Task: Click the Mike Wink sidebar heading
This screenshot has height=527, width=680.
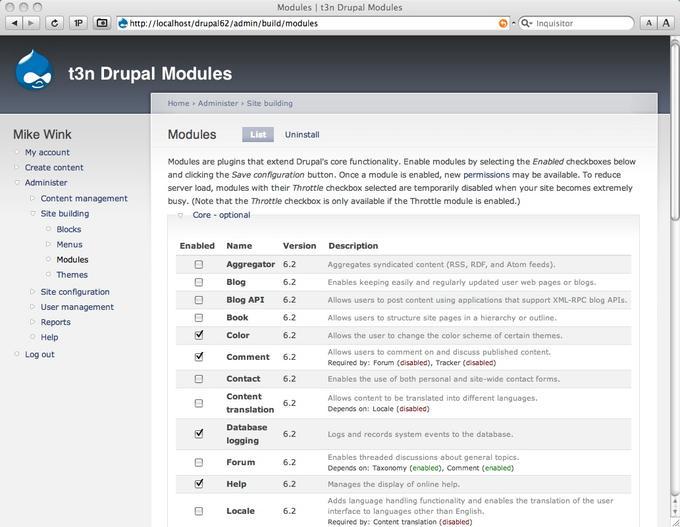Action: pyautogui.click(x=42, y=134)
